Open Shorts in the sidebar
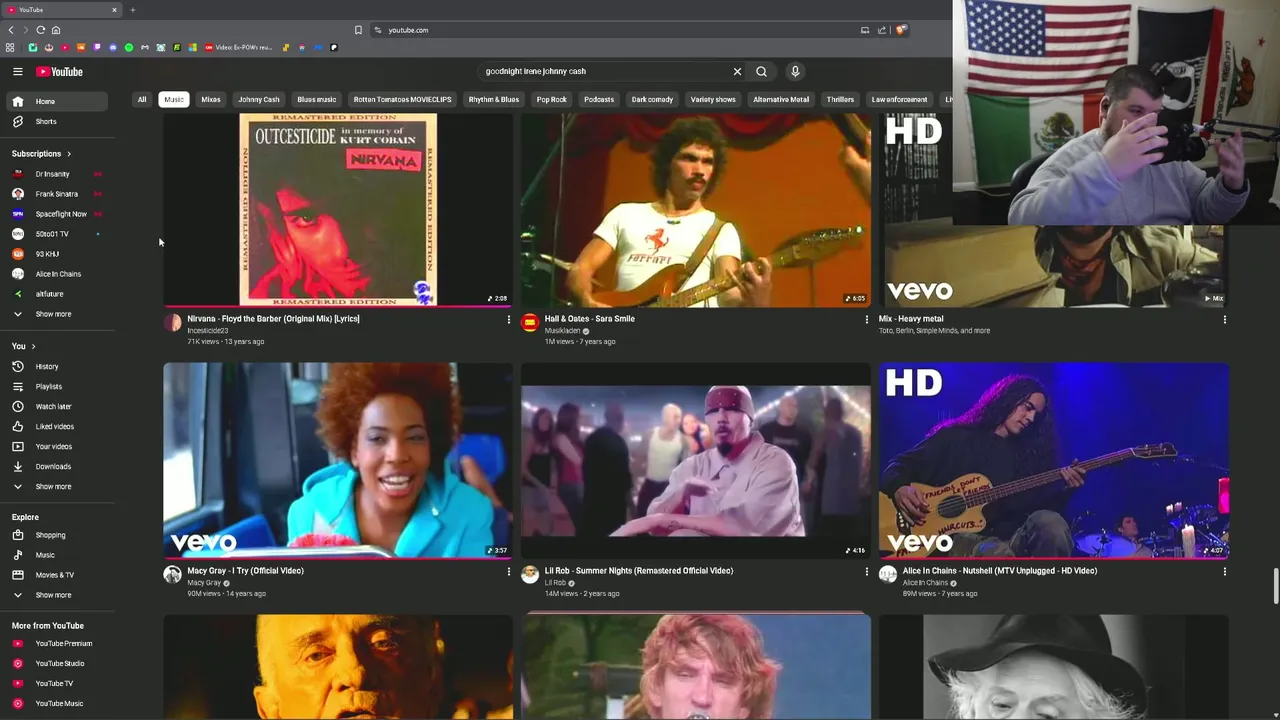 [x=56, y=121]
